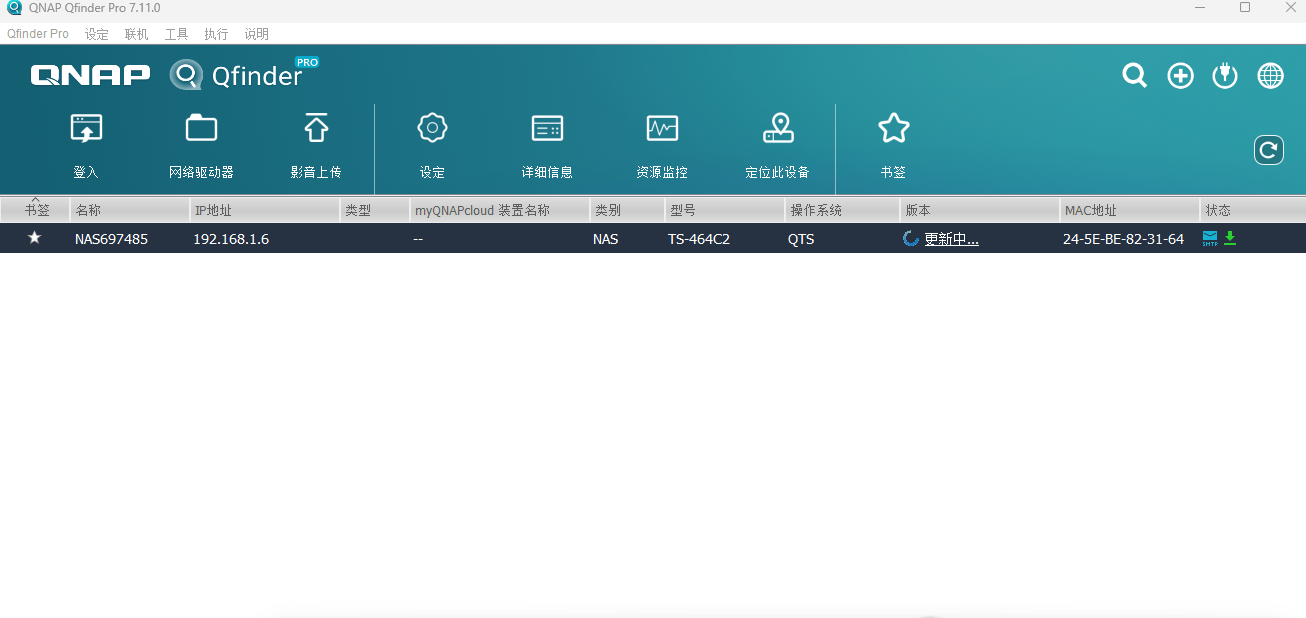Image resolution: width=1306 pixels, height=618 pixels.
Task: Click the magnifier search icon
Action: 1134,76
